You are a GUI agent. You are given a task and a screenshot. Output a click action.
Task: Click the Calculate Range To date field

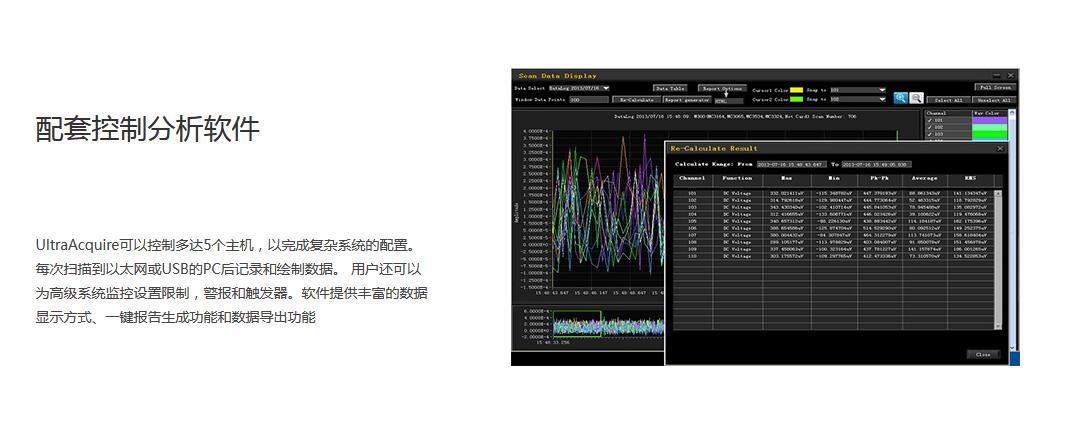pos(876,164)
